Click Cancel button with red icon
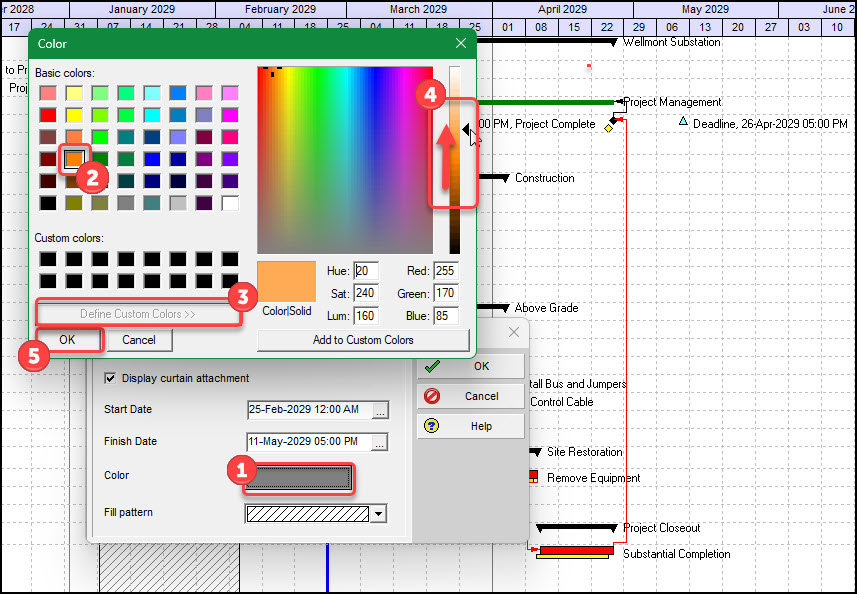Screen dimensions: 857x594 (471, 396)
